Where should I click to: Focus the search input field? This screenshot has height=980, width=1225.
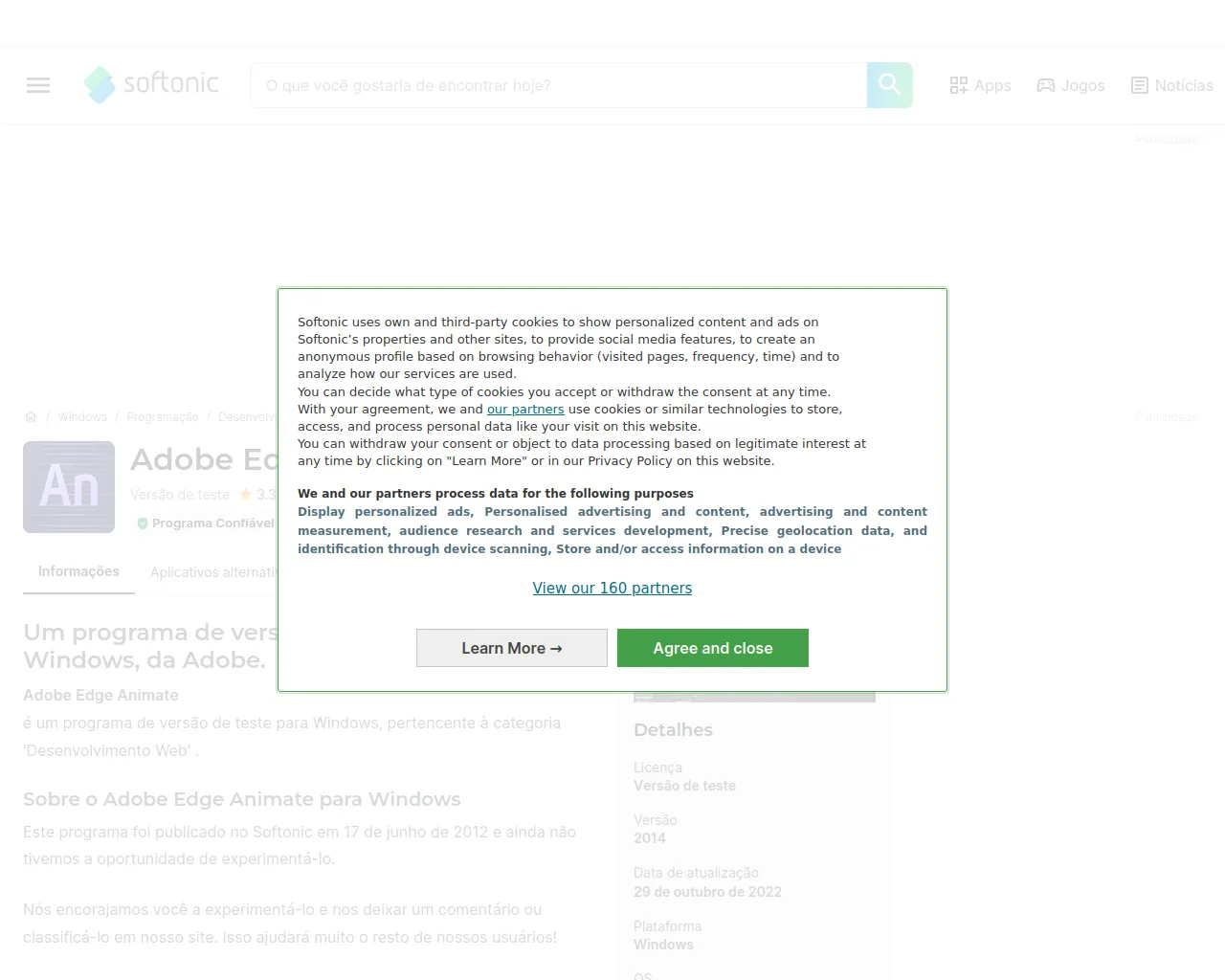(559, 85)
